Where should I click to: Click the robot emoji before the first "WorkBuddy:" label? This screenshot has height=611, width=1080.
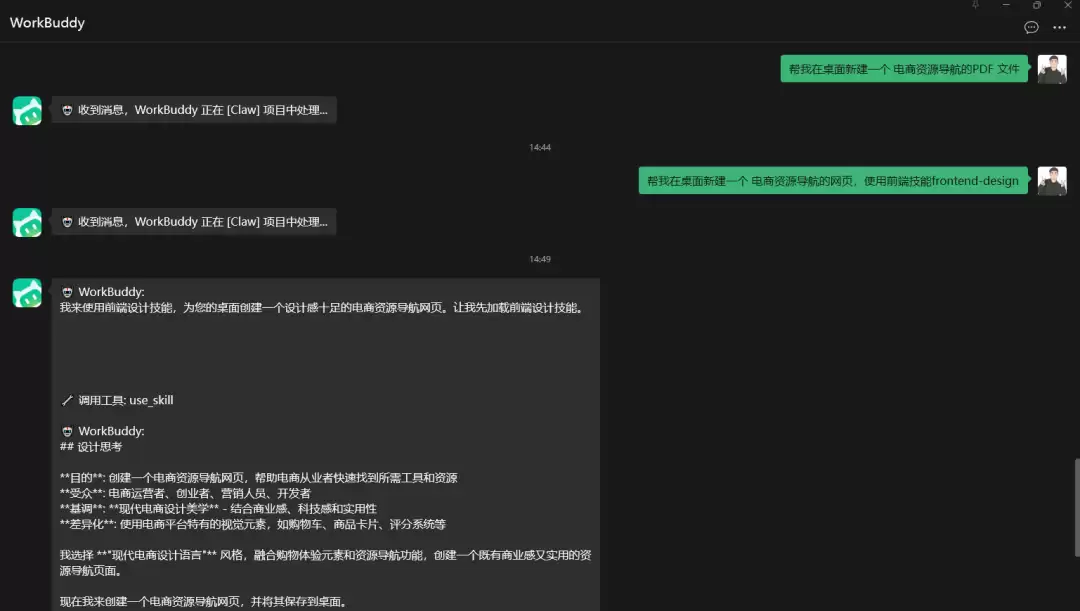[67, 292]
